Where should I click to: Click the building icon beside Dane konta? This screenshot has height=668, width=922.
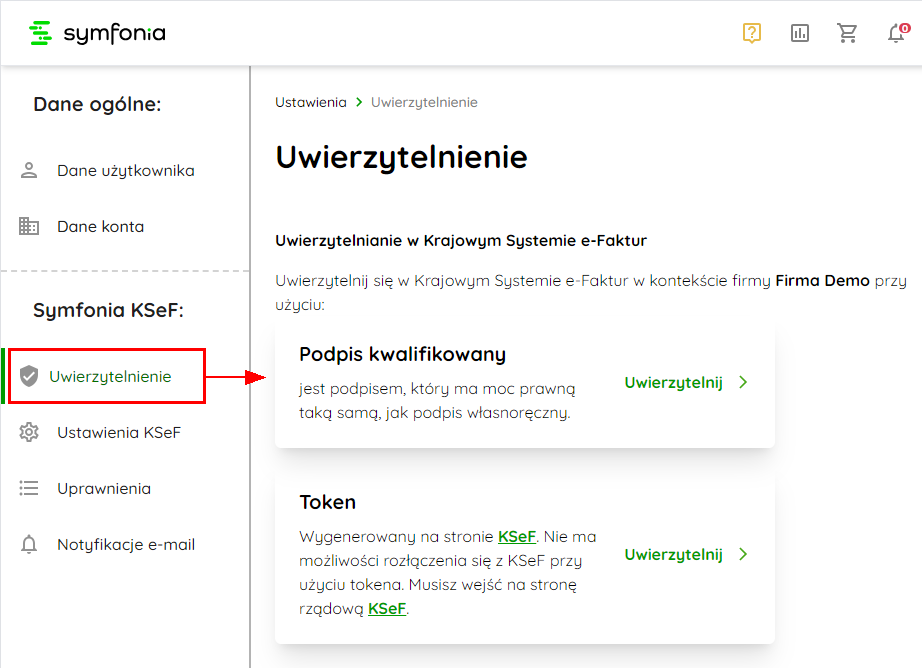[29, 226]
